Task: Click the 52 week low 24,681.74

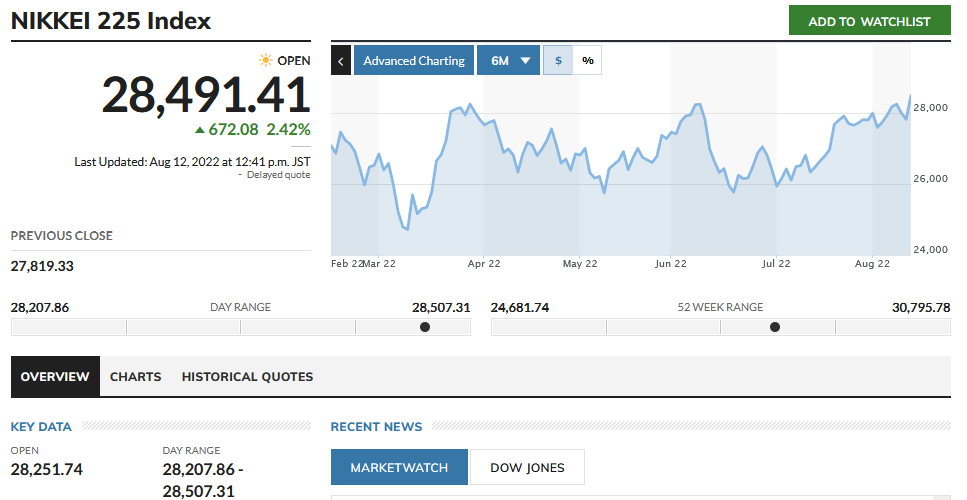Action: [520, 307]
